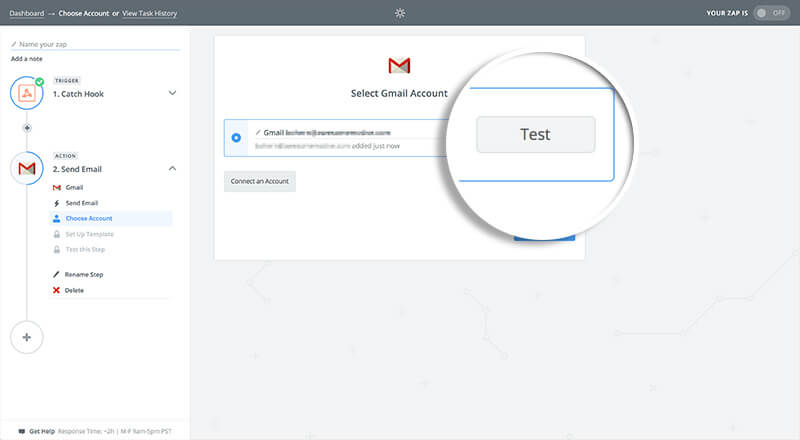Click the Select Gmail Account heading
The width and height of the screenshot is (800, 440).
point(399,93)
